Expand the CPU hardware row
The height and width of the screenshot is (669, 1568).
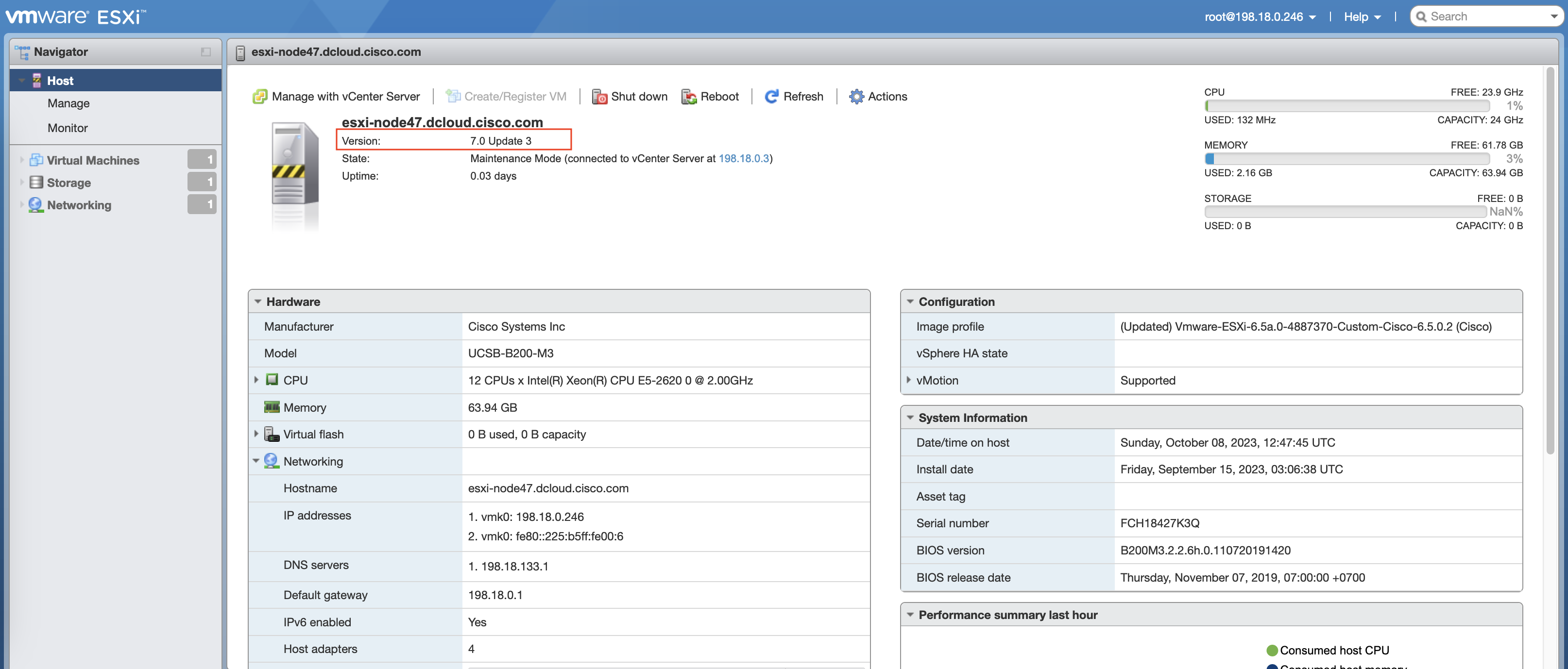tap(256, 380)
